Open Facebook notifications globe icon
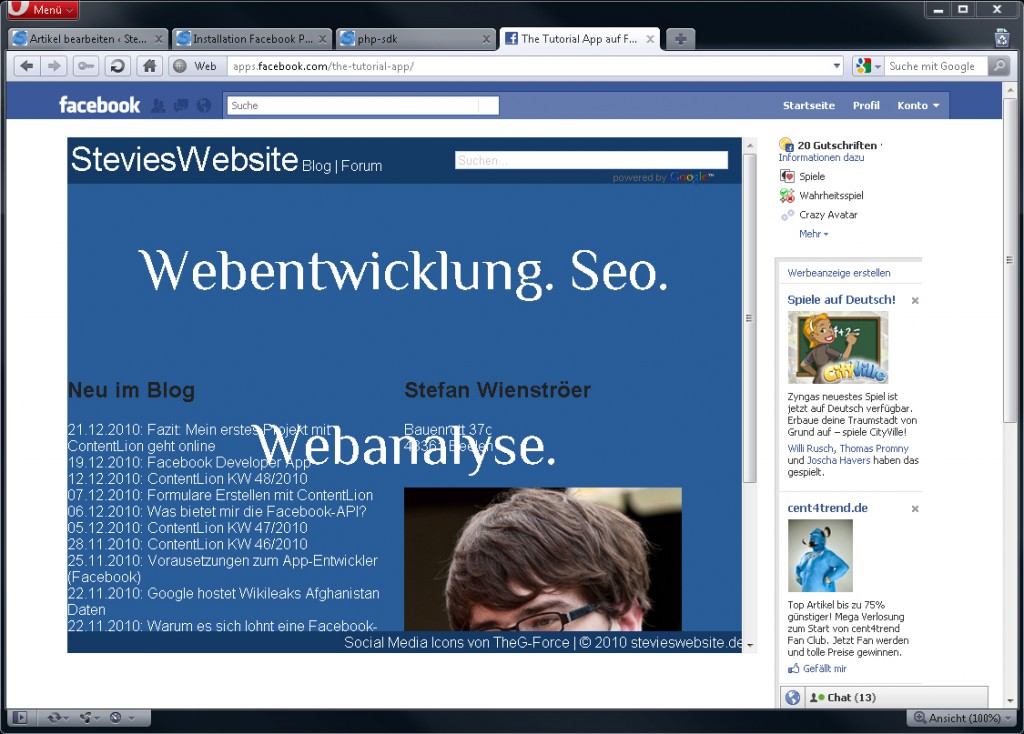1024x734 pixels. click(x=204, y=105)
